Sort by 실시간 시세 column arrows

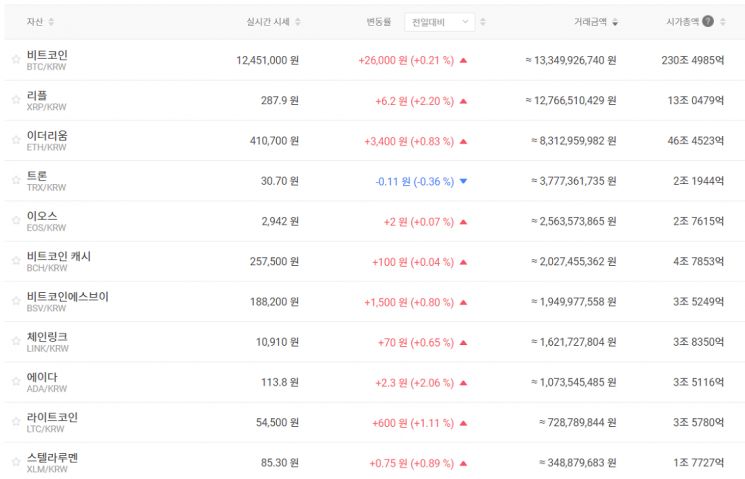[x=298, y=22]
